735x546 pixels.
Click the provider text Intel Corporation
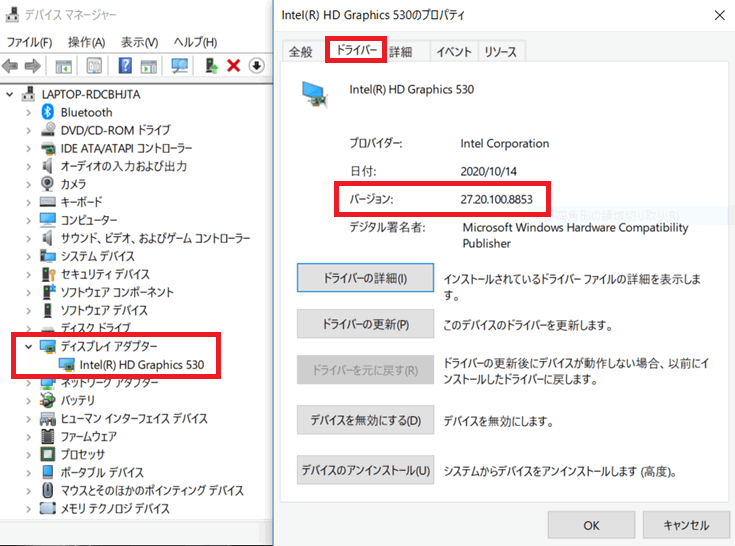(504, 143)
